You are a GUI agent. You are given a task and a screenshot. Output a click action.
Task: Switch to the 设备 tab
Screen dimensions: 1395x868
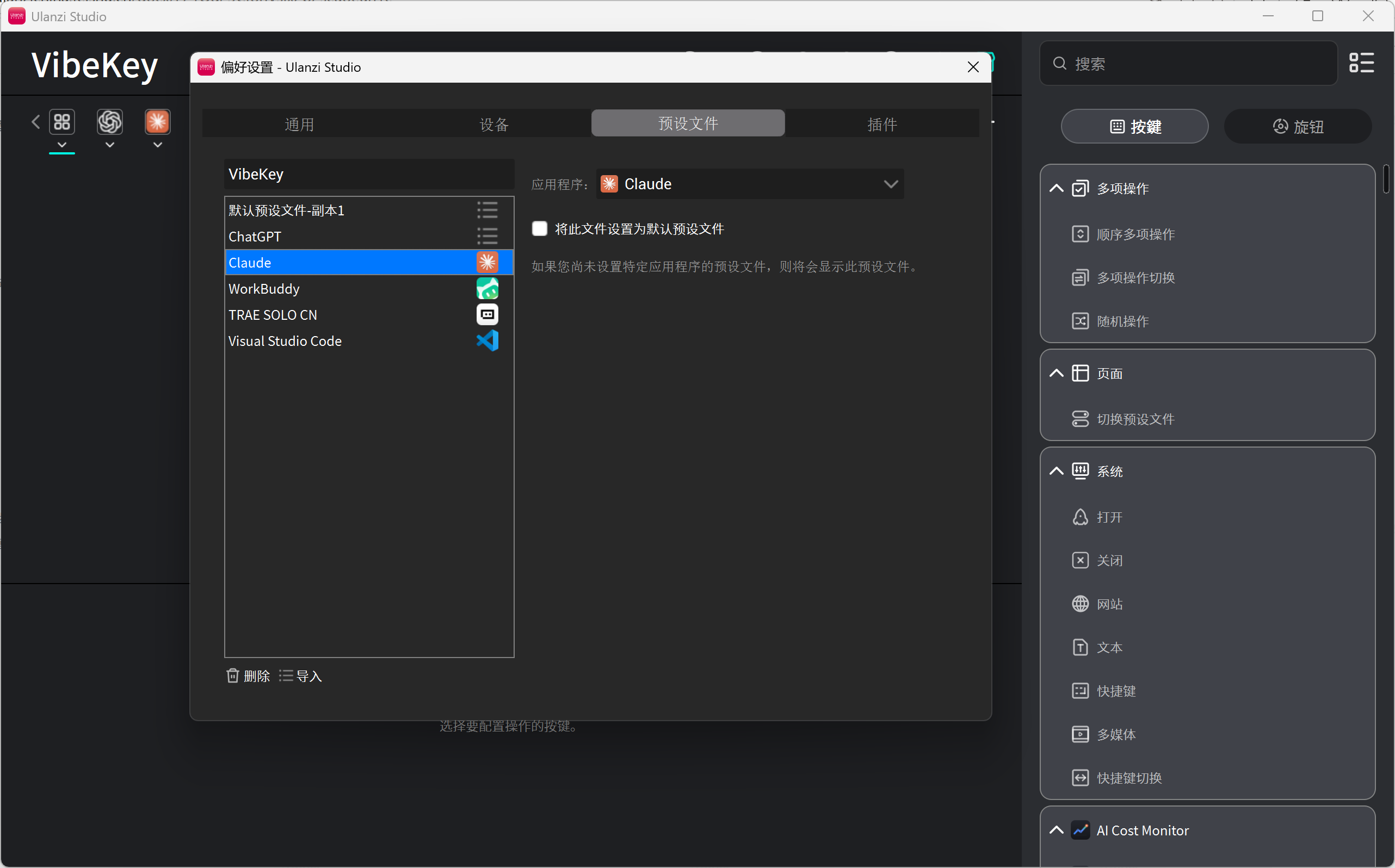tap(494, 123)
